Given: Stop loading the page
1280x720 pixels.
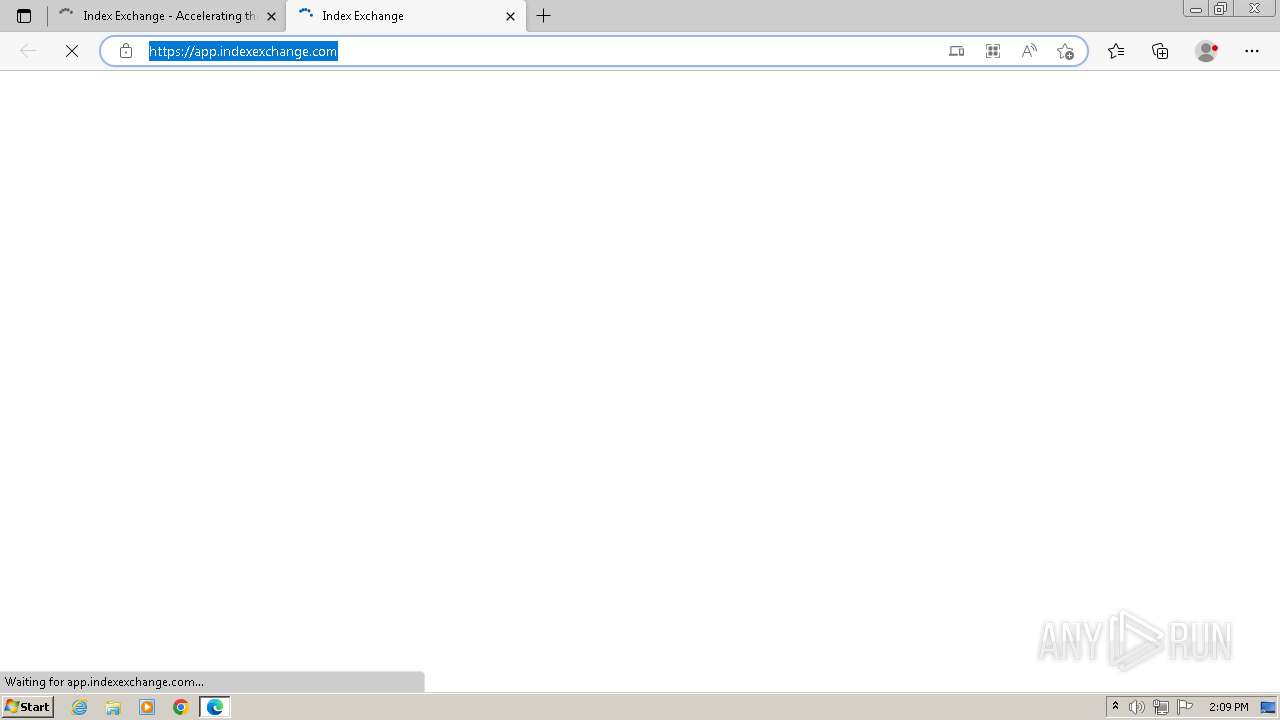Looking at the screenshot, I should point(72,51).
